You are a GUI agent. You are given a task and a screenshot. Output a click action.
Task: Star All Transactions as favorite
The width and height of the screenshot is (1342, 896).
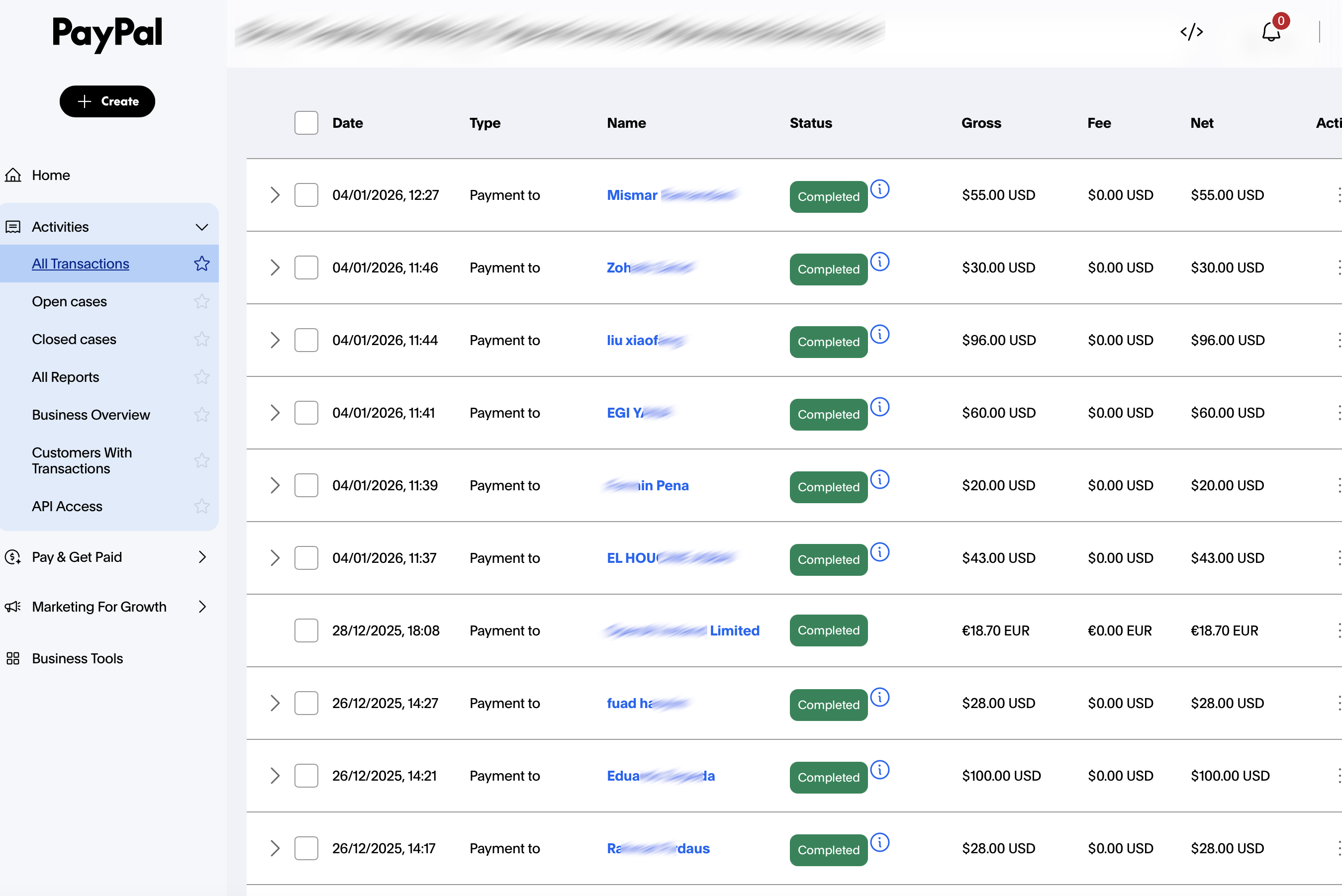[x=202, y=264]
